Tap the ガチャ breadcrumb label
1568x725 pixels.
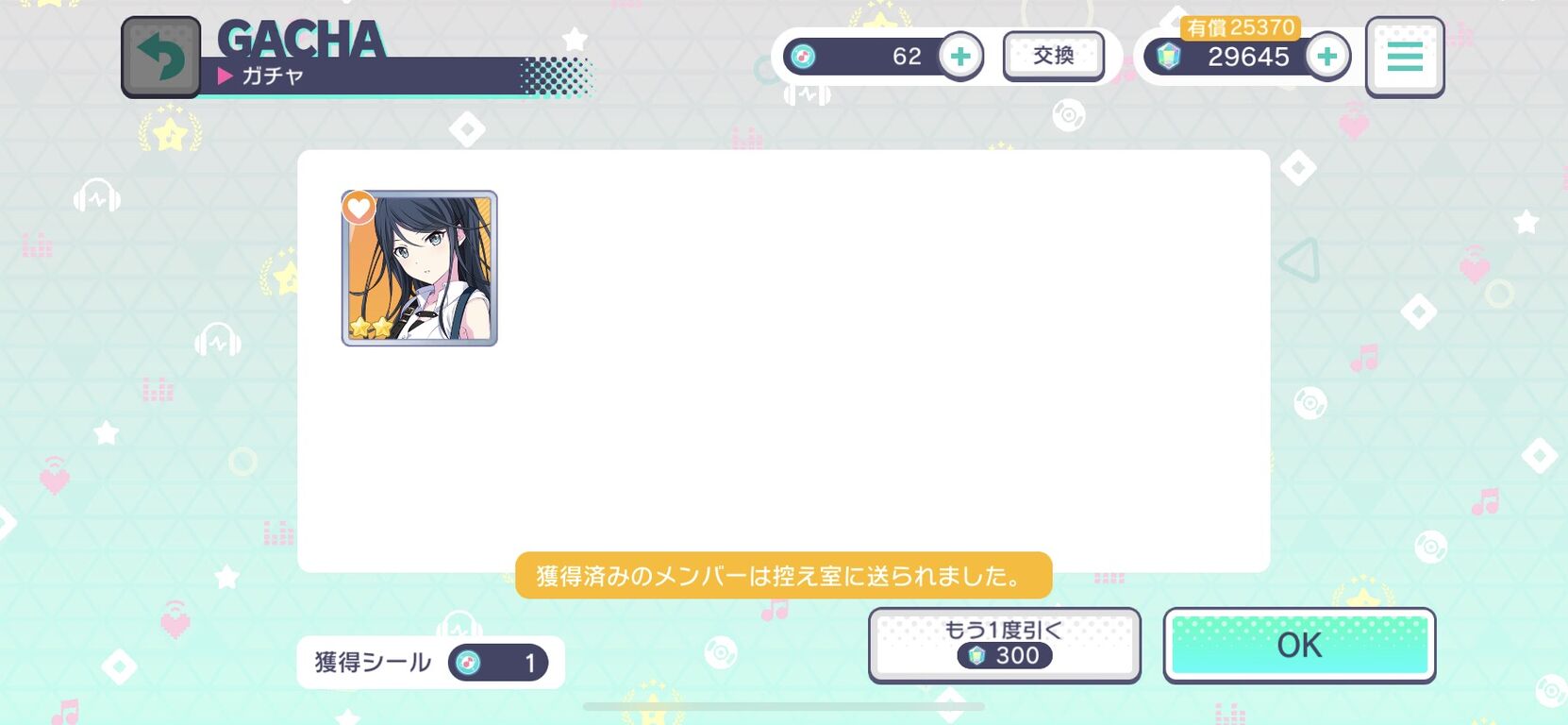tap(272, 76)
